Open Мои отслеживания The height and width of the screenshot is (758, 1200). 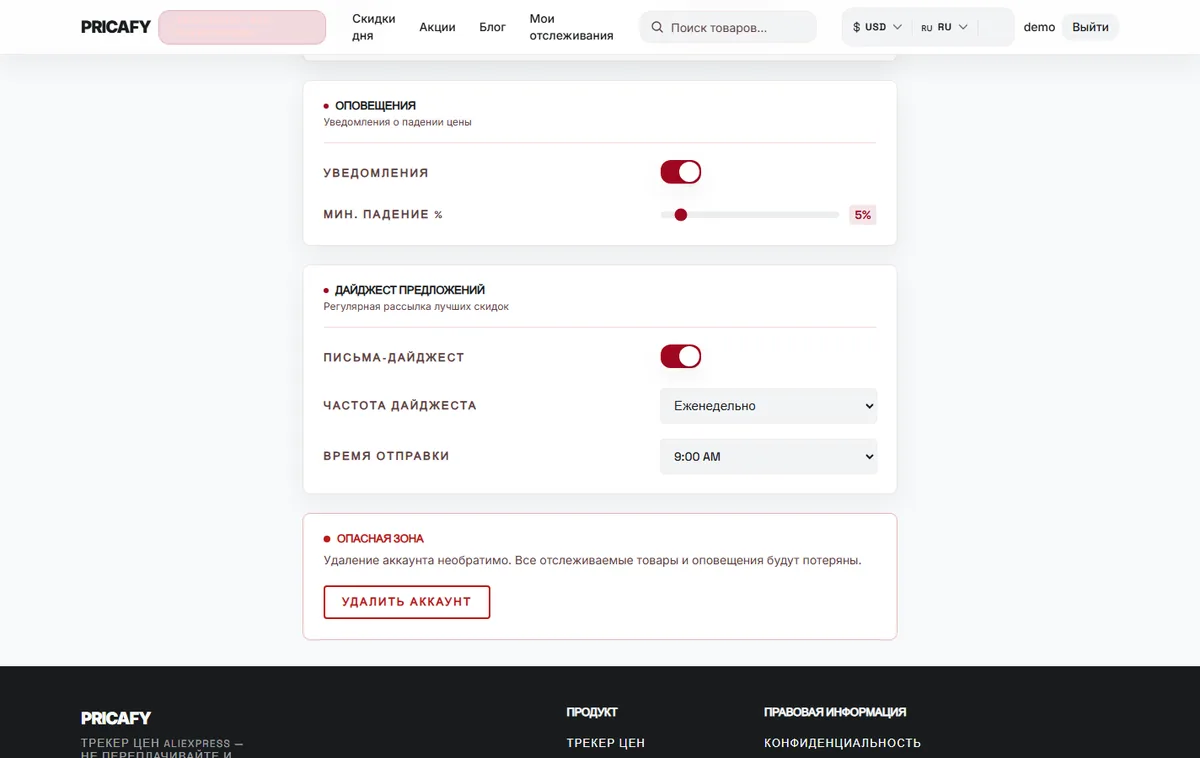[x=571, y=27]
